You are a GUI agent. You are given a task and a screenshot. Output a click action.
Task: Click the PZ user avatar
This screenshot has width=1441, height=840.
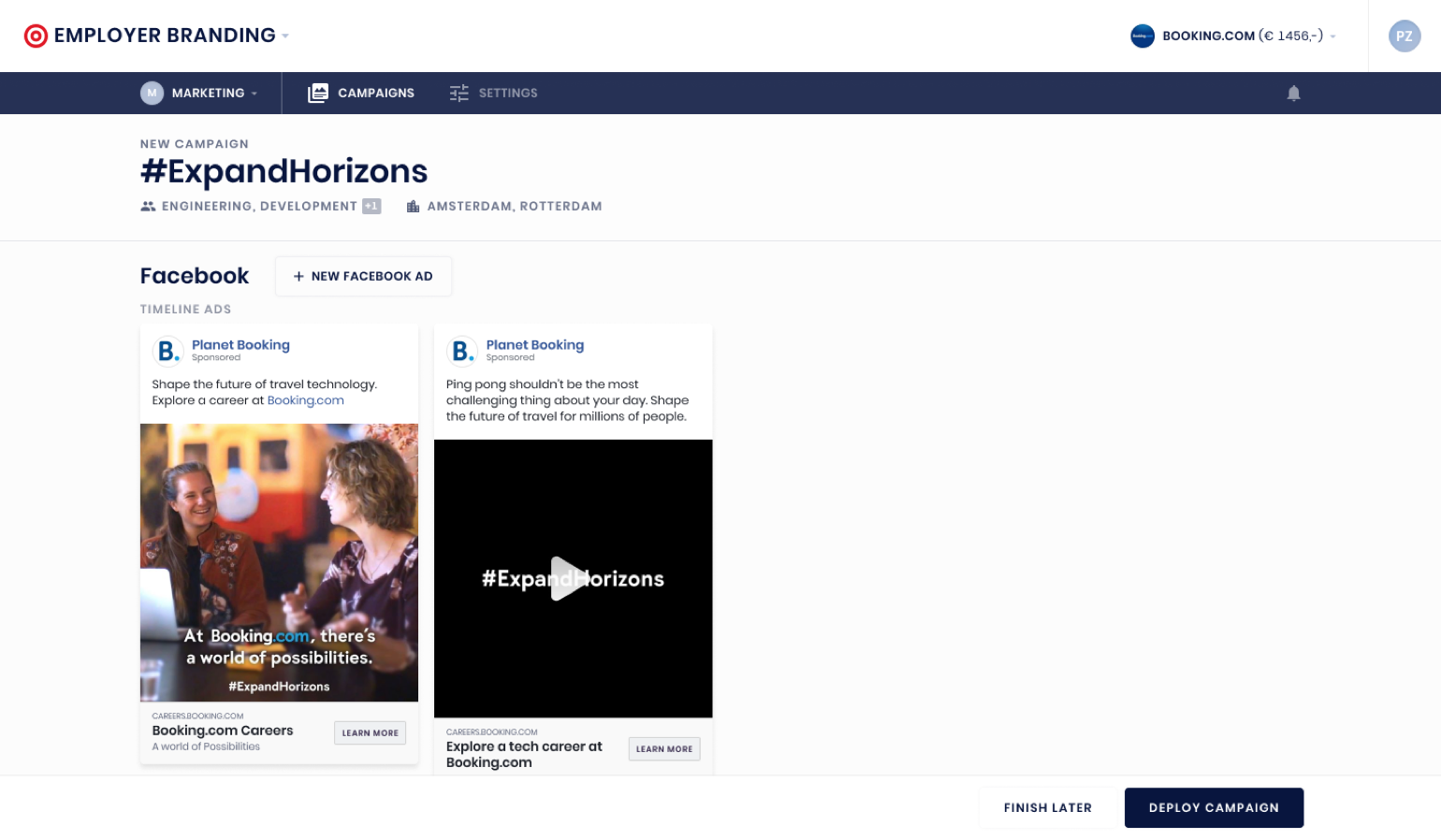pyautogui.click(x=1404, y=36)
